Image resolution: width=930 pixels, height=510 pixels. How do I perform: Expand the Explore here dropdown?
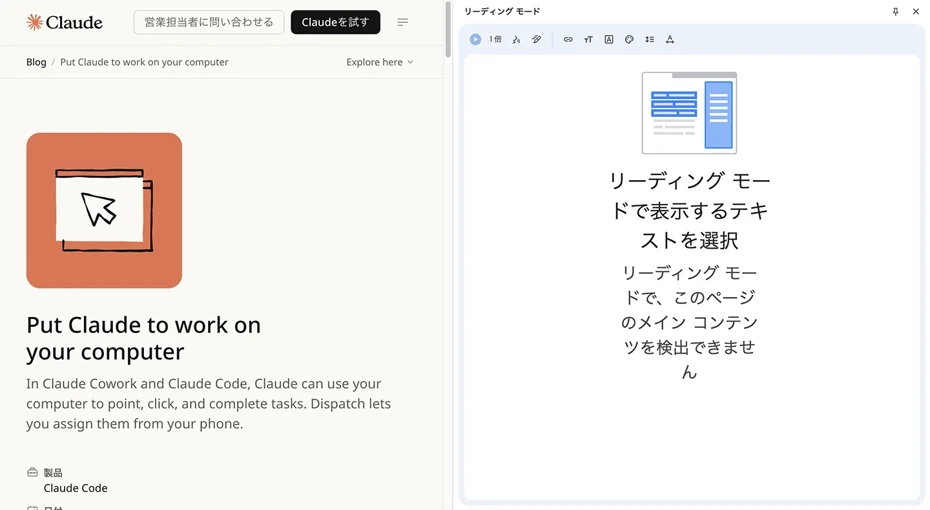380,62
